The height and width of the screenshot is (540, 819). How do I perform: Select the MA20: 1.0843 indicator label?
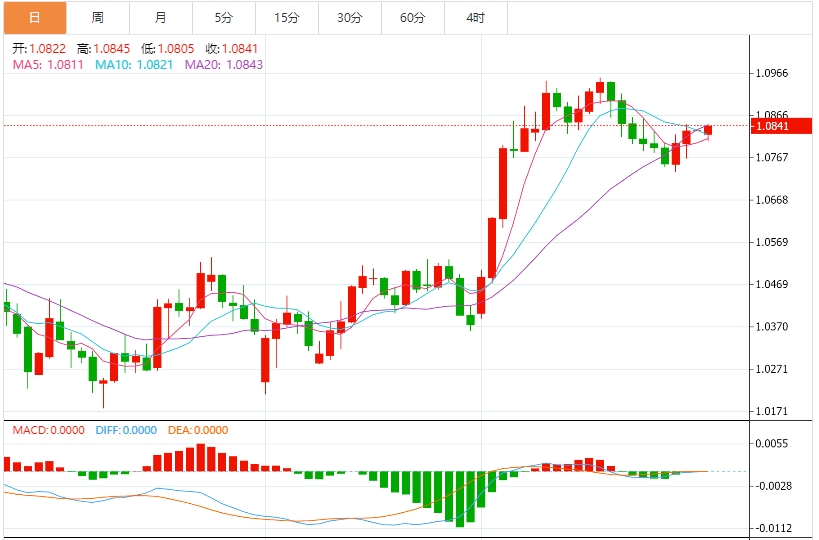pyautogui.click(x=224, y=64)
